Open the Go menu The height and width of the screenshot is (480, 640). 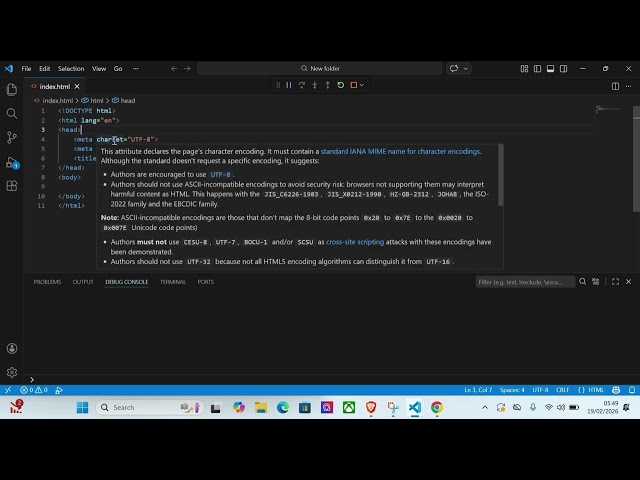118,69
